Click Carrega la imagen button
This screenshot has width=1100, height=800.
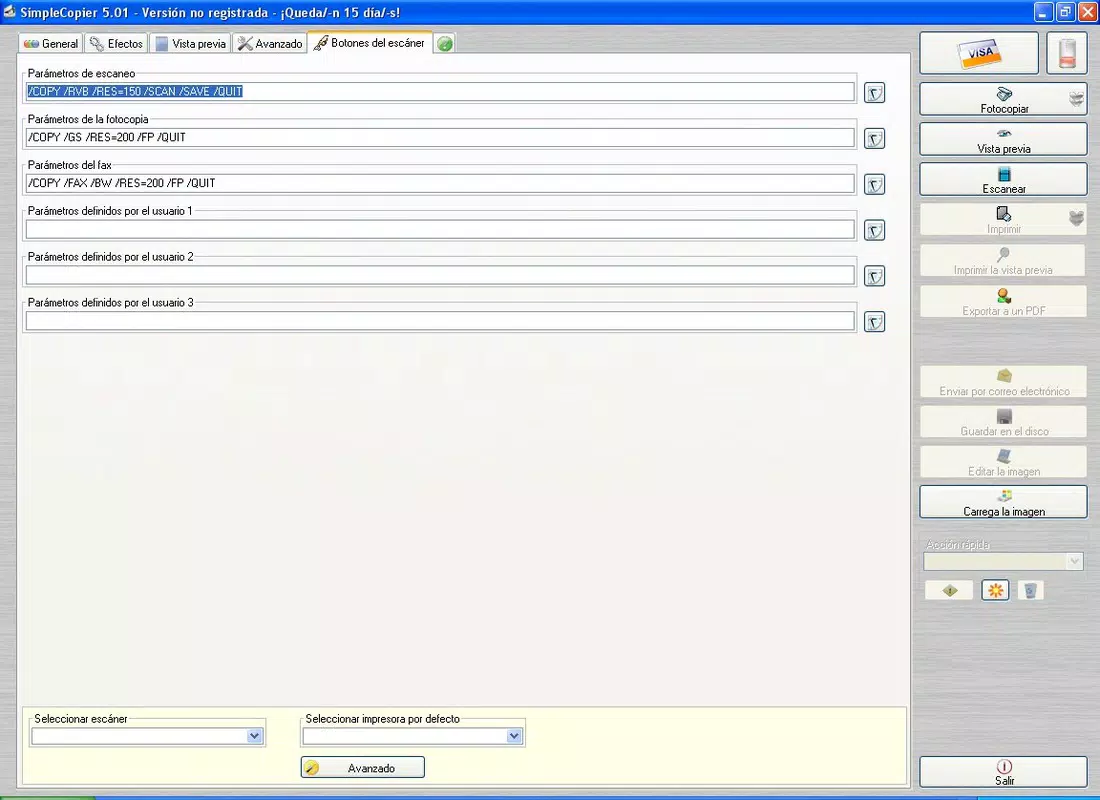pos(1004,502)
